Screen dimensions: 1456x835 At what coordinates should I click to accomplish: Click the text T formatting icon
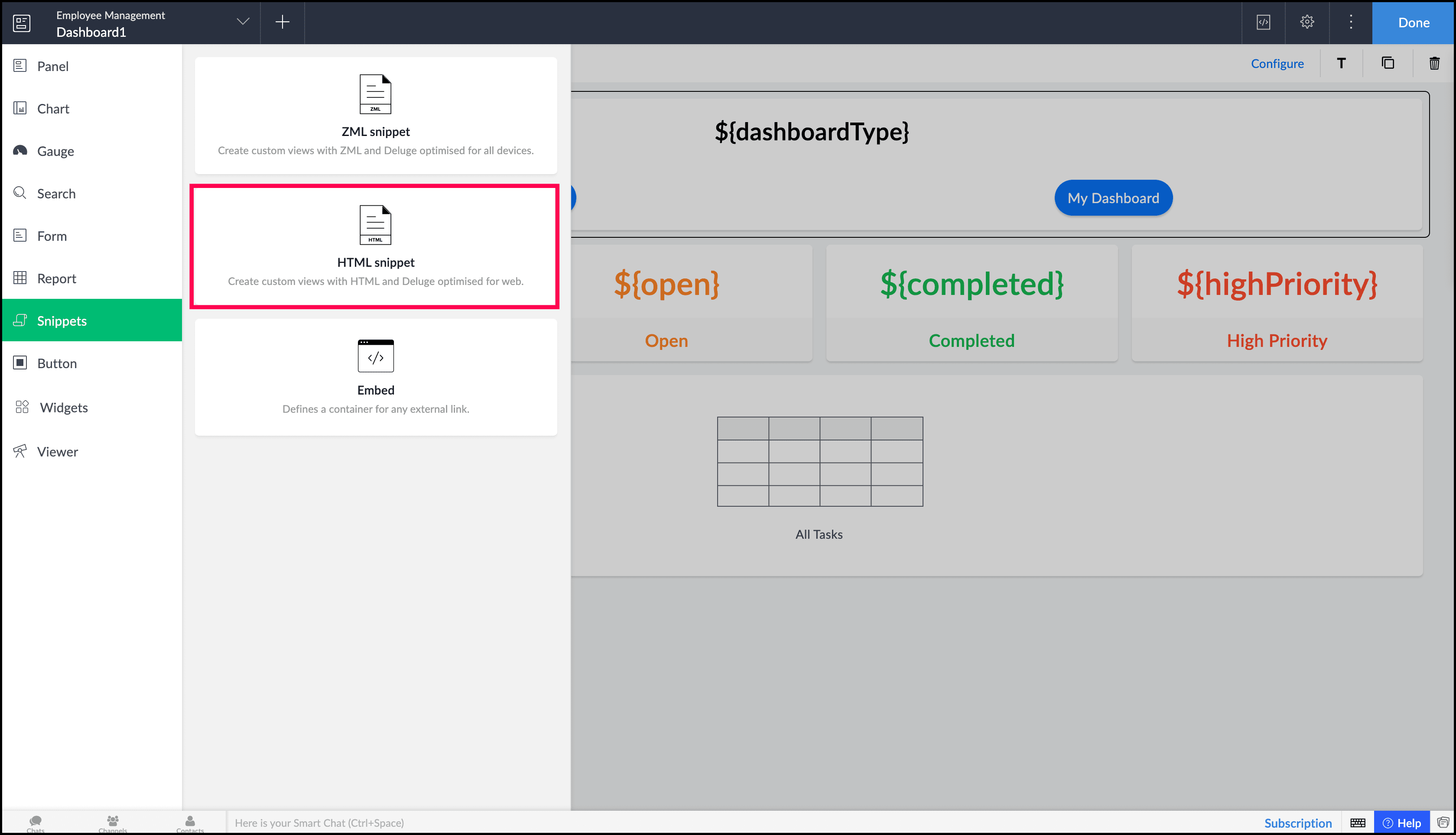pos(1341,63)
